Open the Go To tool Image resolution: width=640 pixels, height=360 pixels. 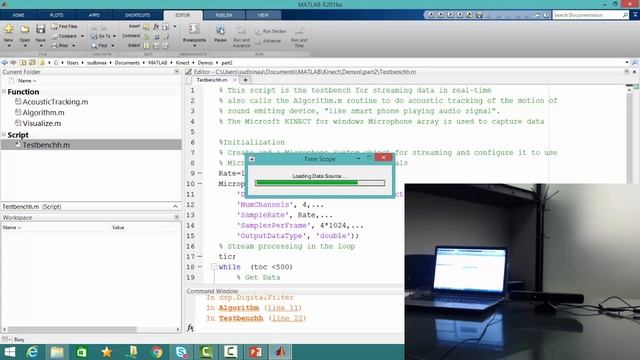pos(101,36)
